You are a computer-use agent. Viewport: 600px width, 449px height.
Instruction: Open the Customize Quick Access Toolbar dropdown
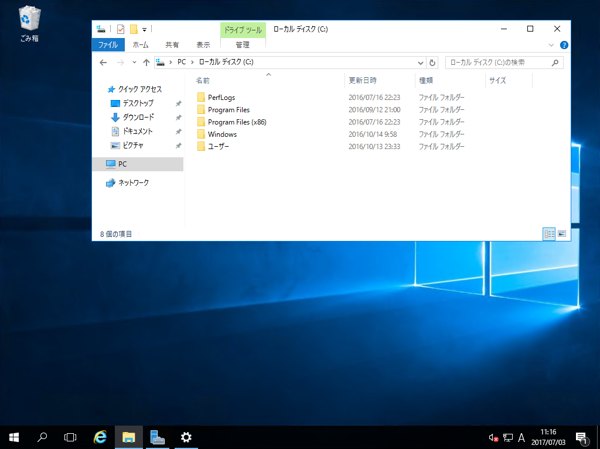144,29
